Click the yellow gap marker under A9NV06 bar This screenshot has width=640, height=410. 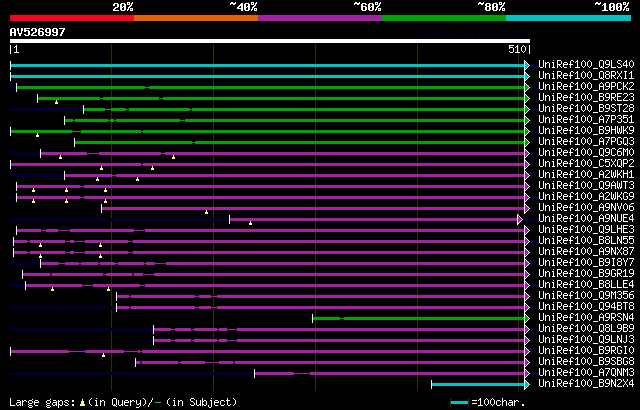click(x=207, y=212)
